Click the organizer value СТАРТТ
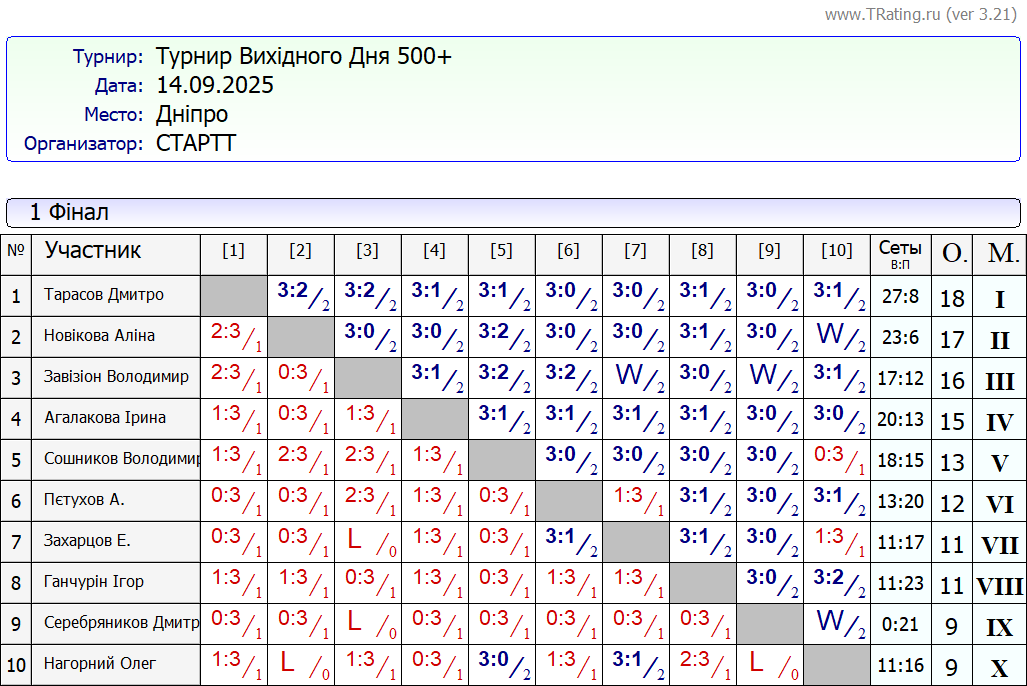Screen dimensions: 1027x686 [196, 143]
